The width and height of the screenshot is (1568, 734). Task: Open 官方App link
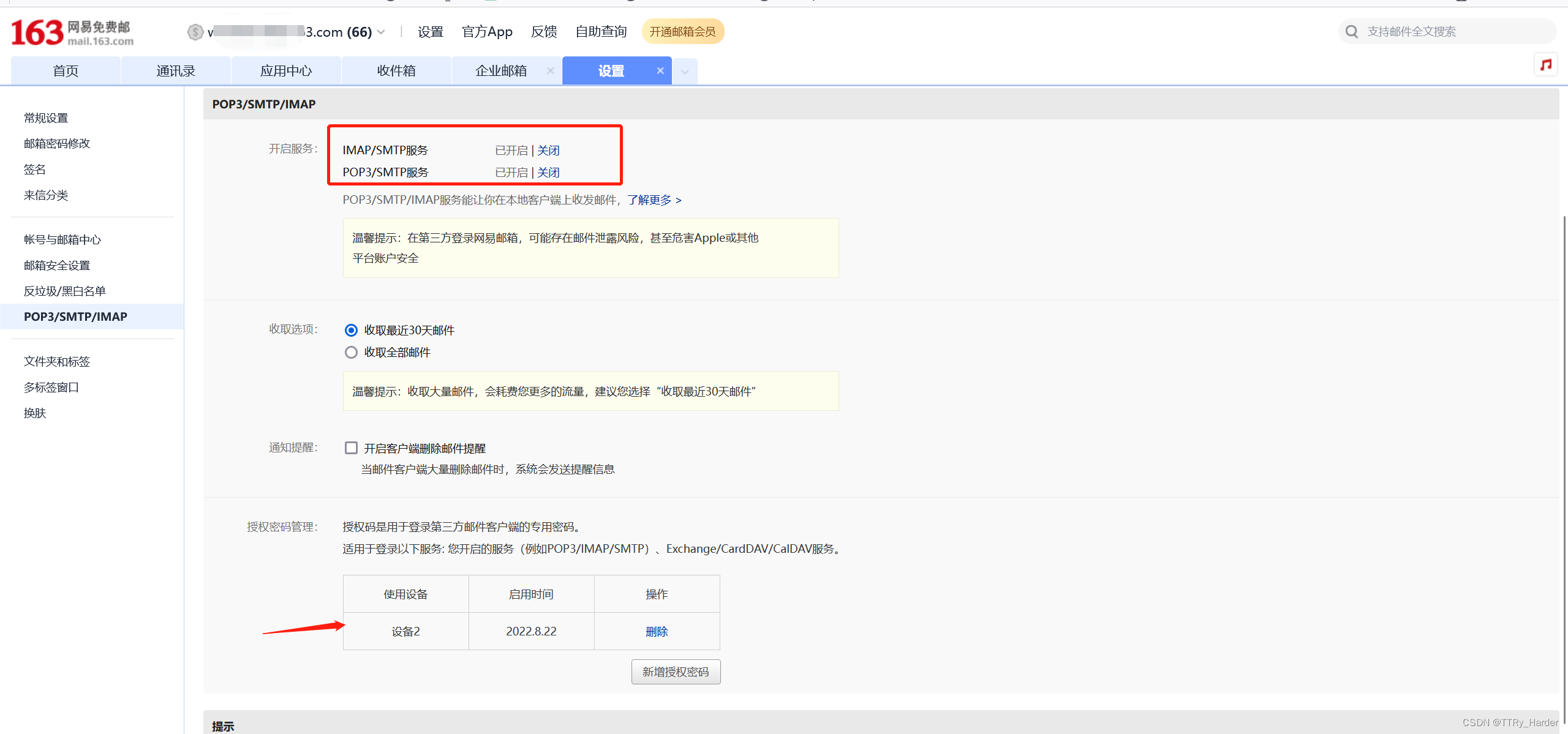[487, 32]
